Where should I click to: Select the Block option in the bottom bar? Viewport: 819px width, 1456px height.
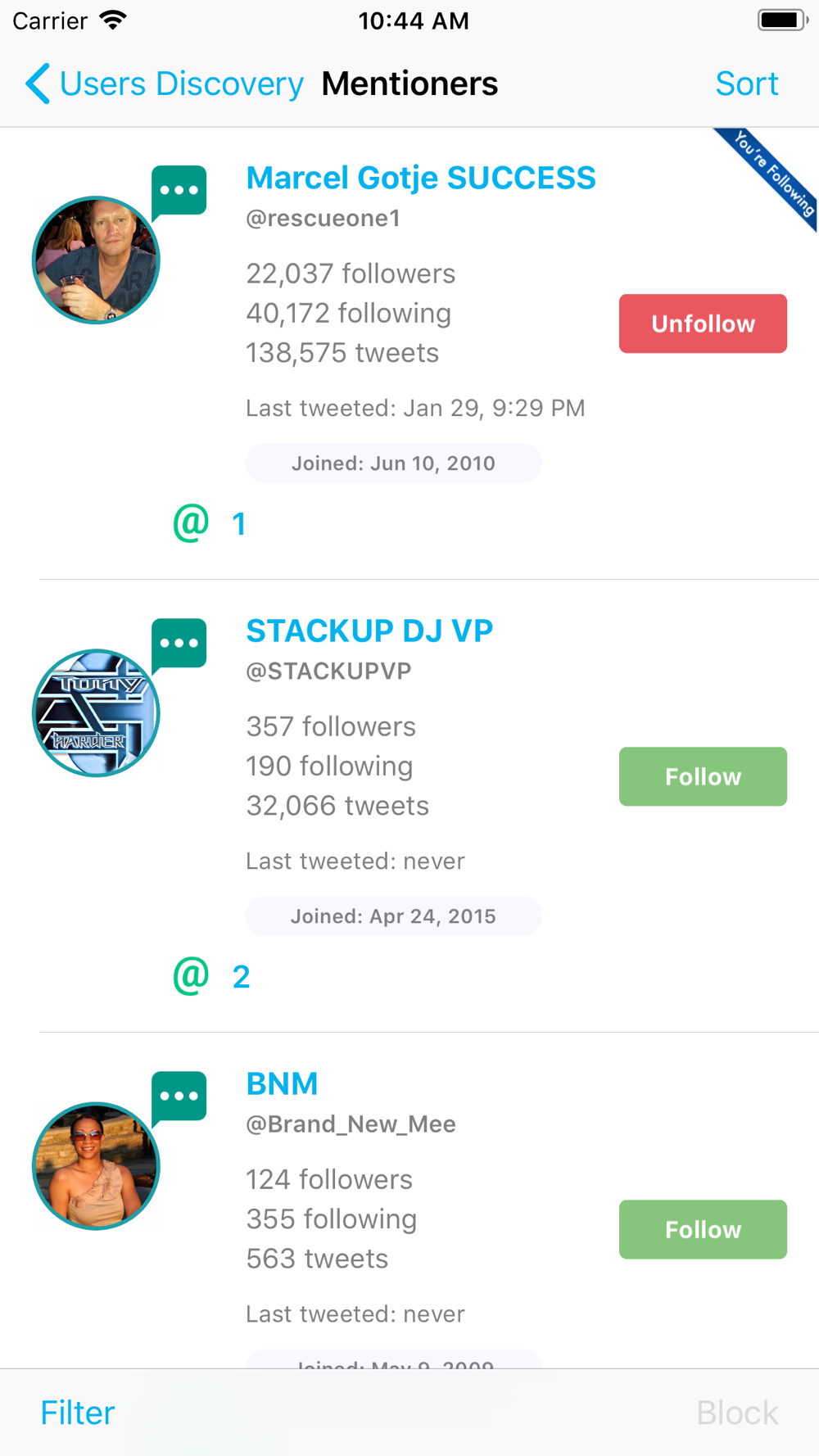tap(737, 1413)
